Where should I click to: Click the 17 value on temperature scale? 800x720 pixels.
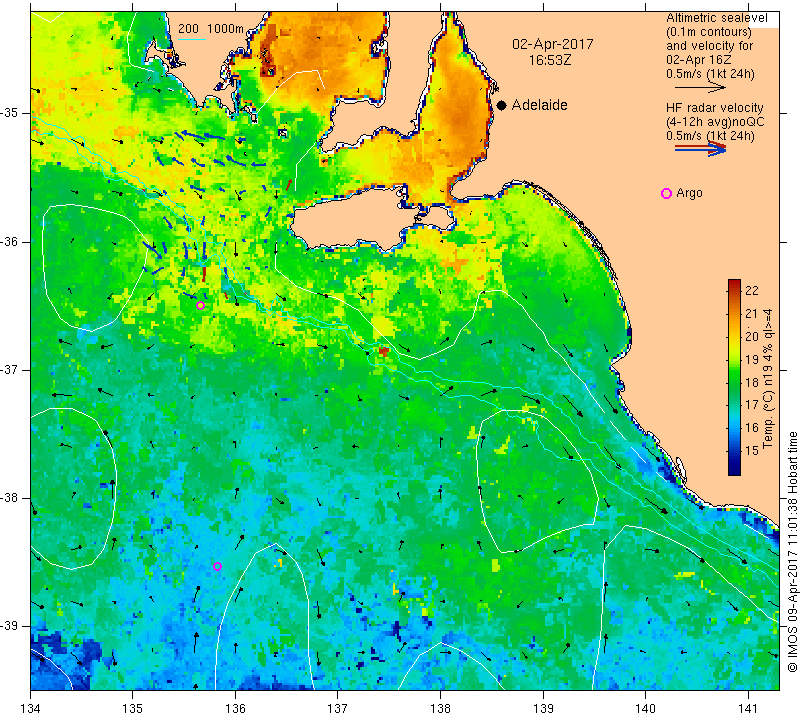click(x=752, y=405)
